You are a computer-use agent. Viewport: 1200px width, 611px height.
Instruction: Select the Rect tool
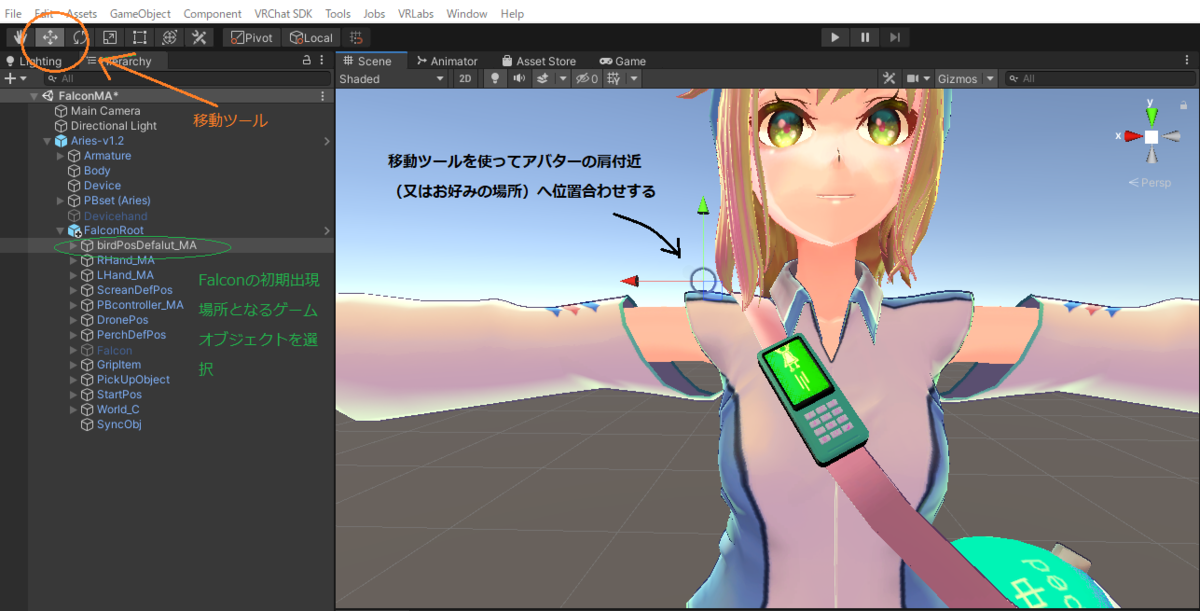coord(140,37)
